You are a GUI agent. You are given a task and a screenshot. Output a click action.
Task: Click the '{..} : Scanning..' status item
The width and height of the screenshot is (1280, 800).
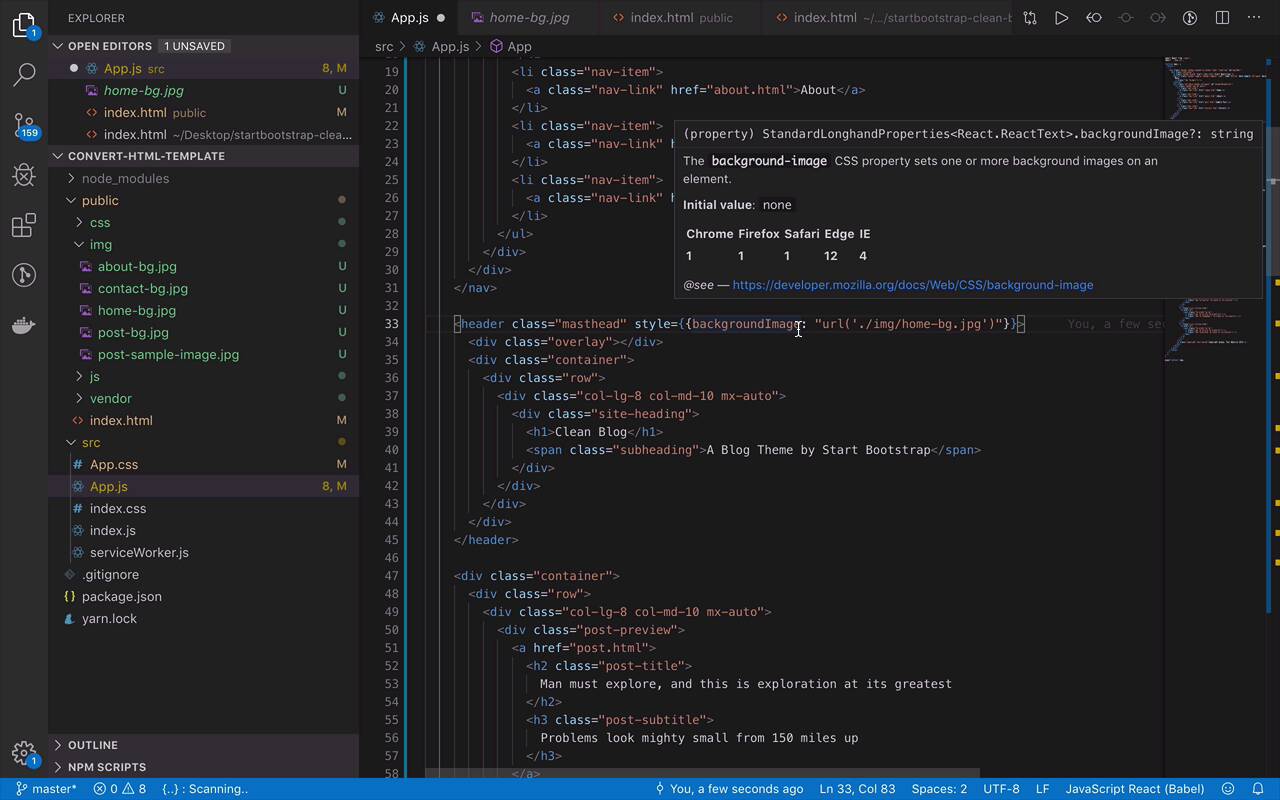205,789
